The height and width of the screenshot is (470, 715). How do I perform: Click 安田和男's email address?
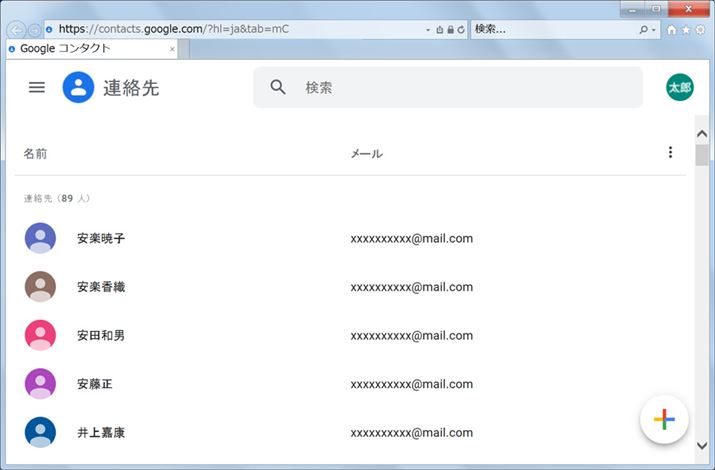pyautogui.click(x=412, y=336)
